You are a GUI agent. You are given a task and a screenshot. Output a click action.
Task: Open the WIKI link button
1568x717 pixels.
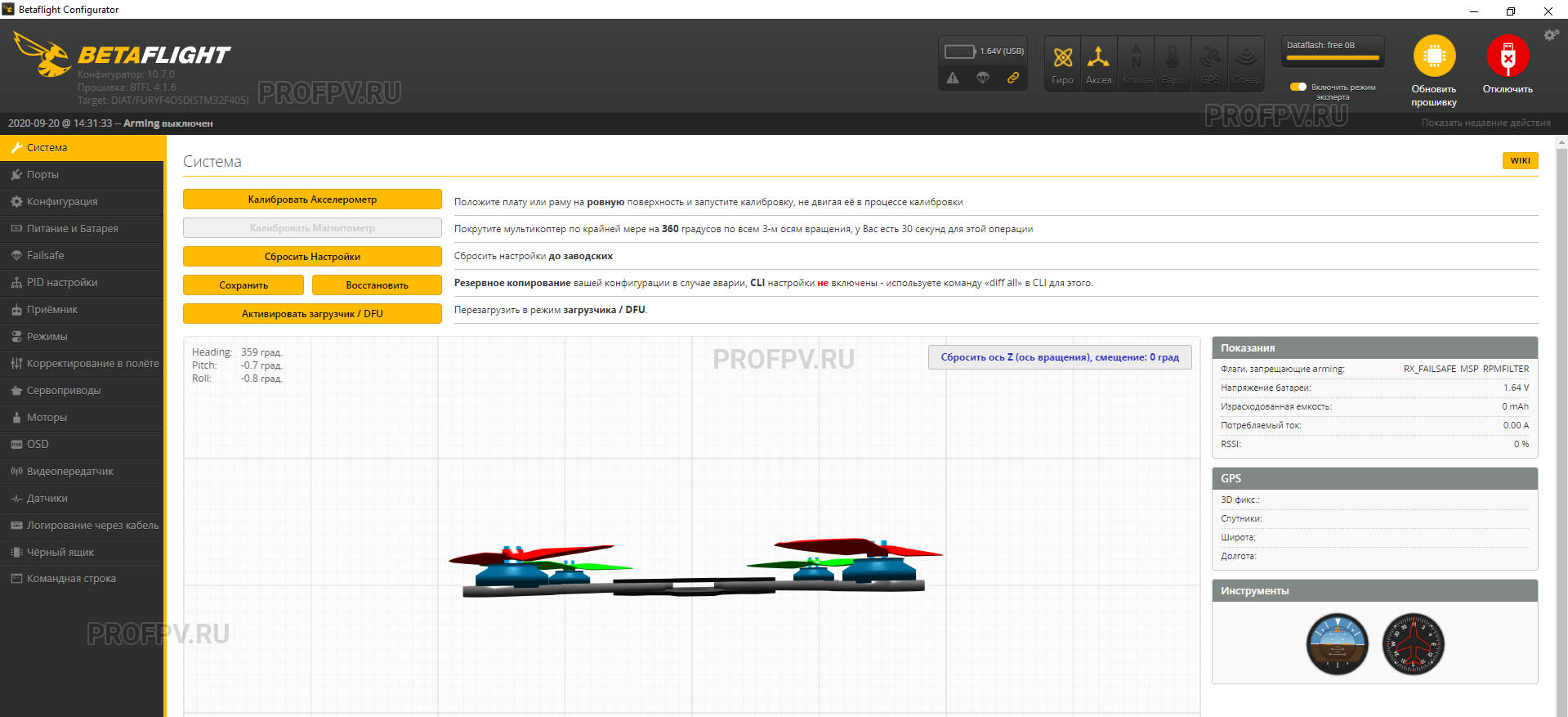(1520, 160)
